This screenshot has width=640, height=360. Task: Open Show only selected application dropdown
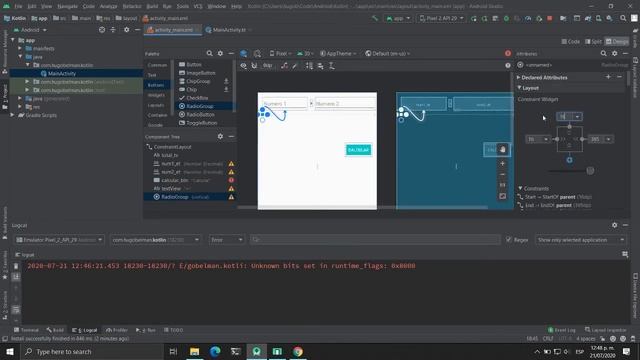[580, 240]
